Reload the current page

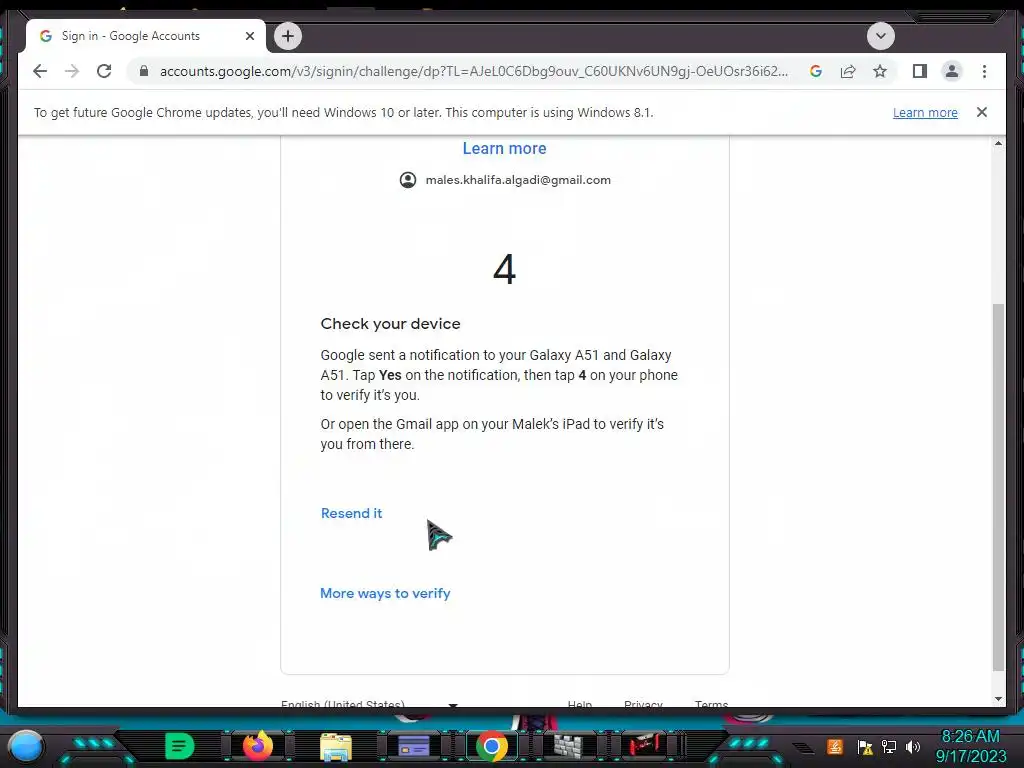[104, 71]
